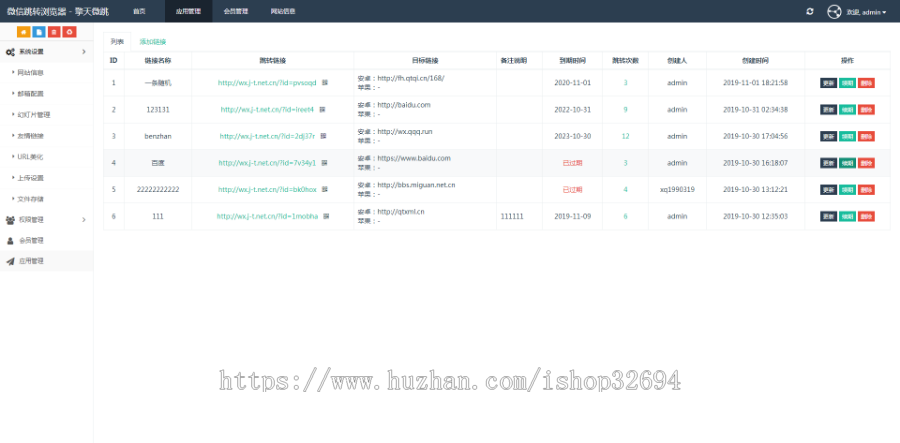Viewport: 900px width, 443px height.
Task: Click the blue document shortcut icon
Action: (x=39, y=32)
